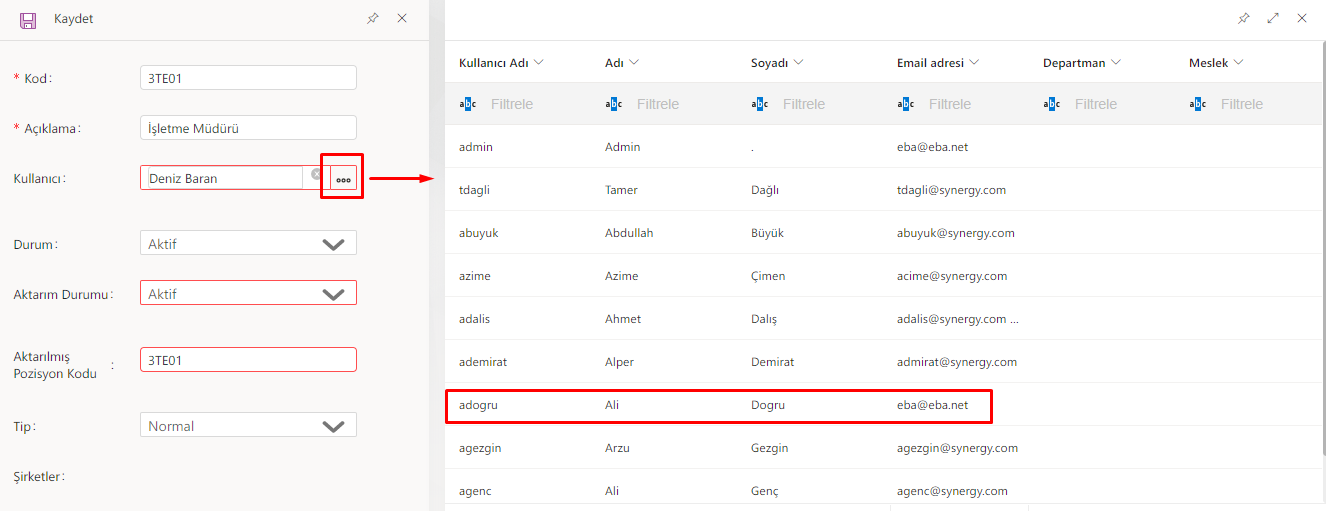Open user lookup with ellipsis button
The height and width of the screenshot is (511, 1326).
tap(343, 178)
